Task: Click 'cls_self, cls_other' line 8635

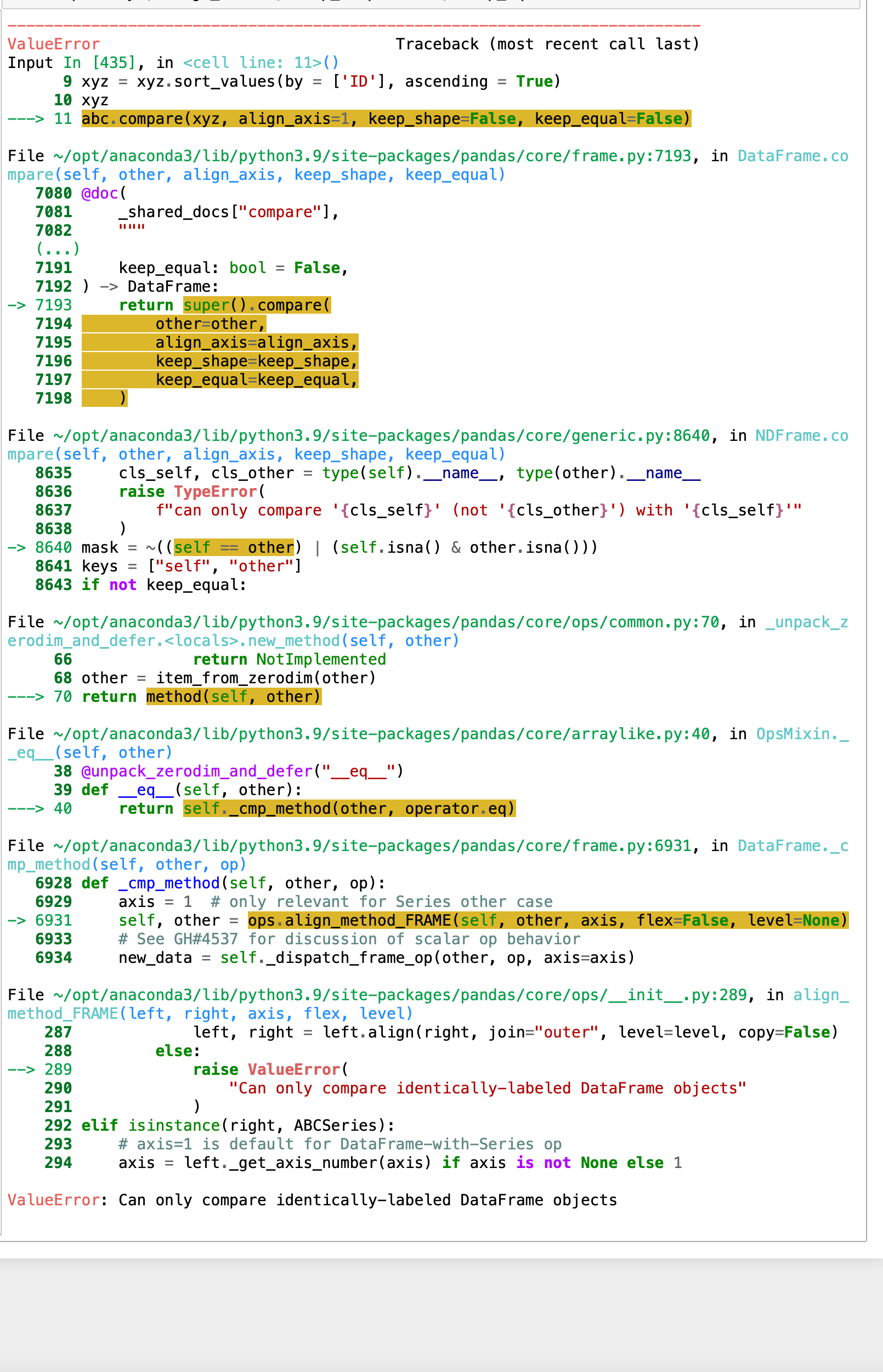Action: click(x=409, y=473)
